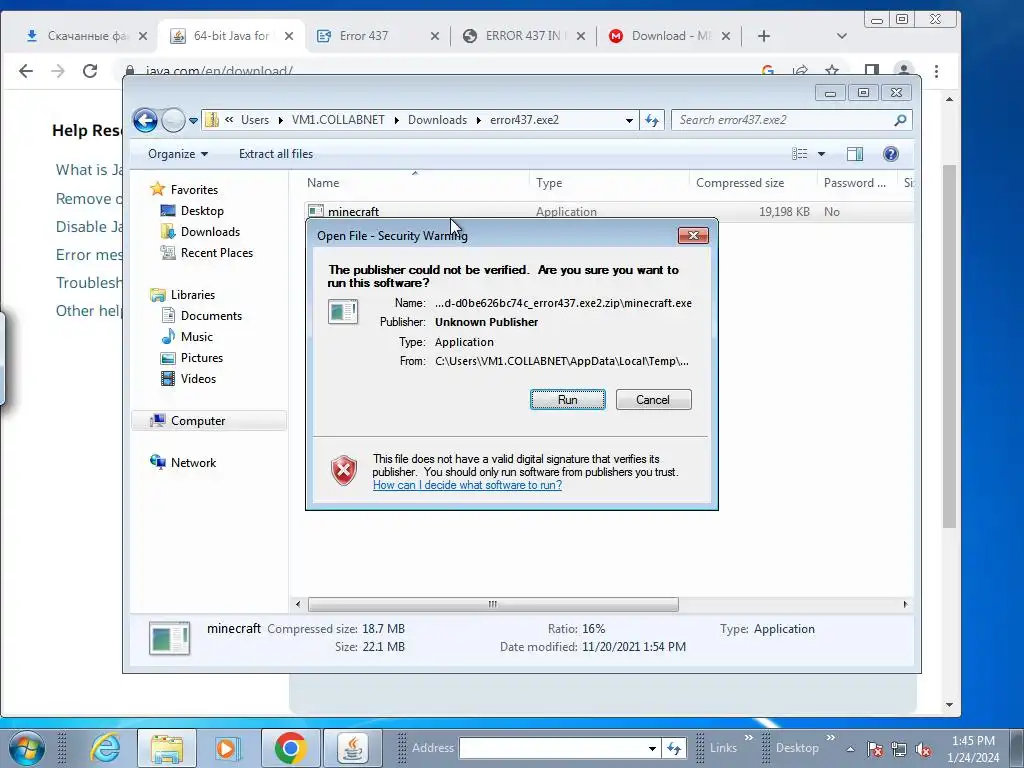This screenshot has height=768, width=1024.
Task: Select Libraries in navigation pane
Action: (x=193, y=295)
